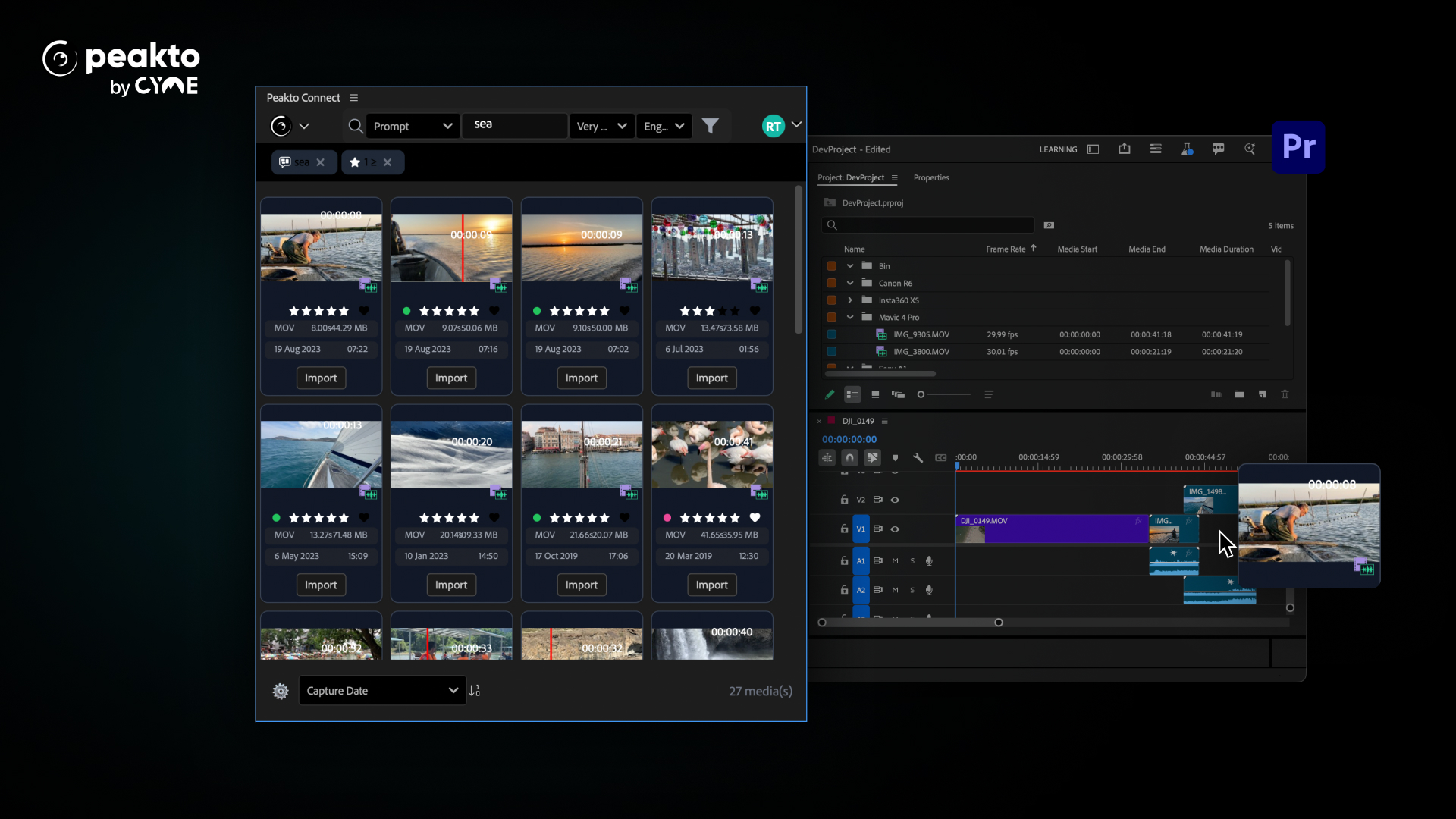Image resolution: width=1456 pixels, height=819 pixels.
Task: Switch to the Properties tab
Action: (x=931, y=177)
